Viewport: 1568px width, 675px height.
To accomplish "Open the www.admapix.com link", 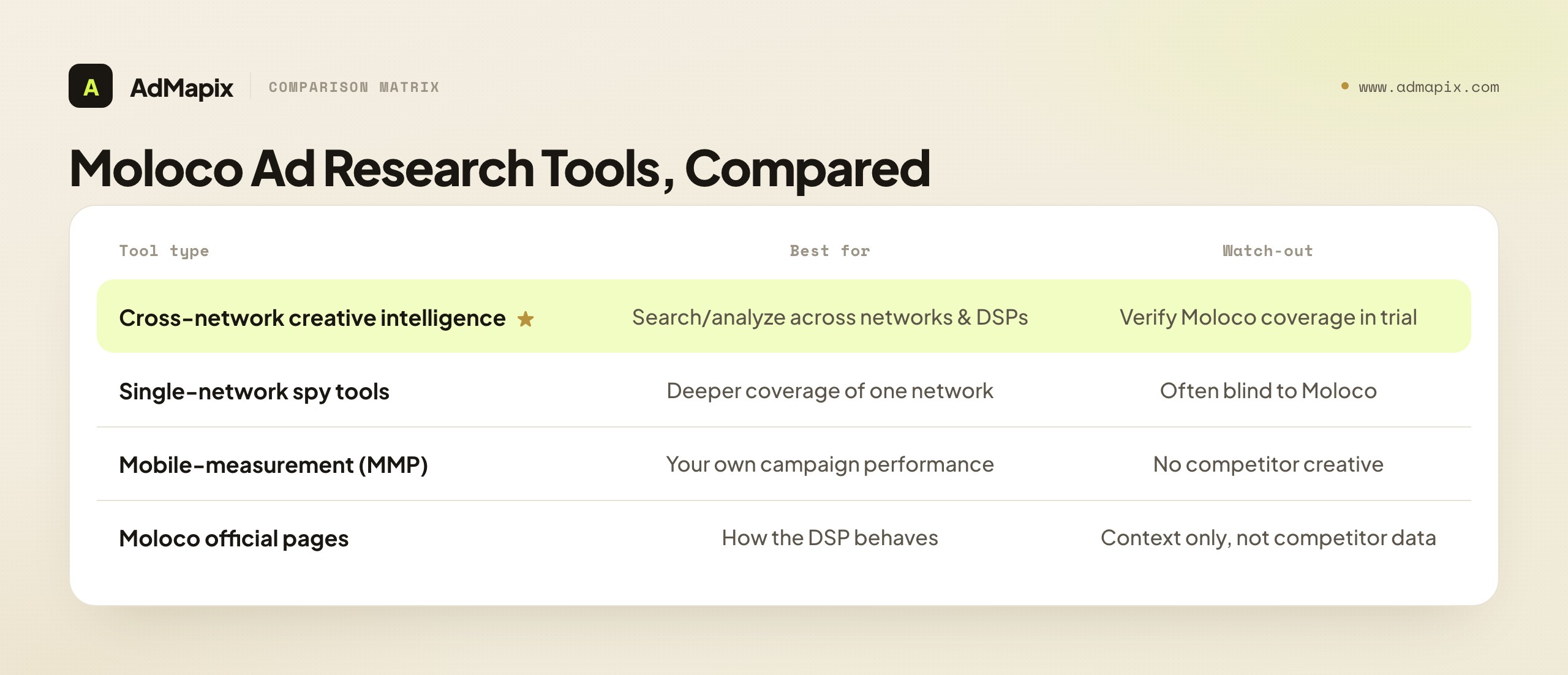I will tap(1428, 87).
